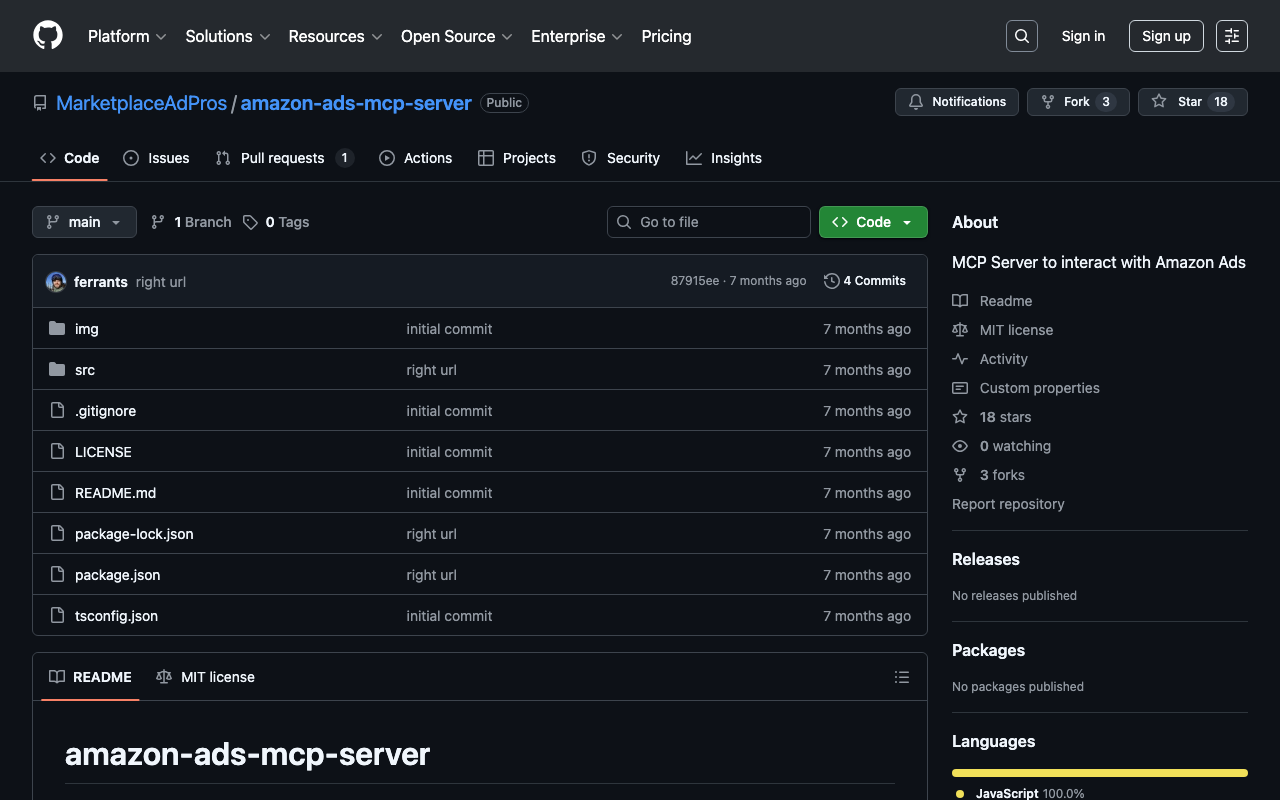Screen dimensions: 1280x800
Task: Open the MarketplaceAdPros owner link
Action: [141, 103]
